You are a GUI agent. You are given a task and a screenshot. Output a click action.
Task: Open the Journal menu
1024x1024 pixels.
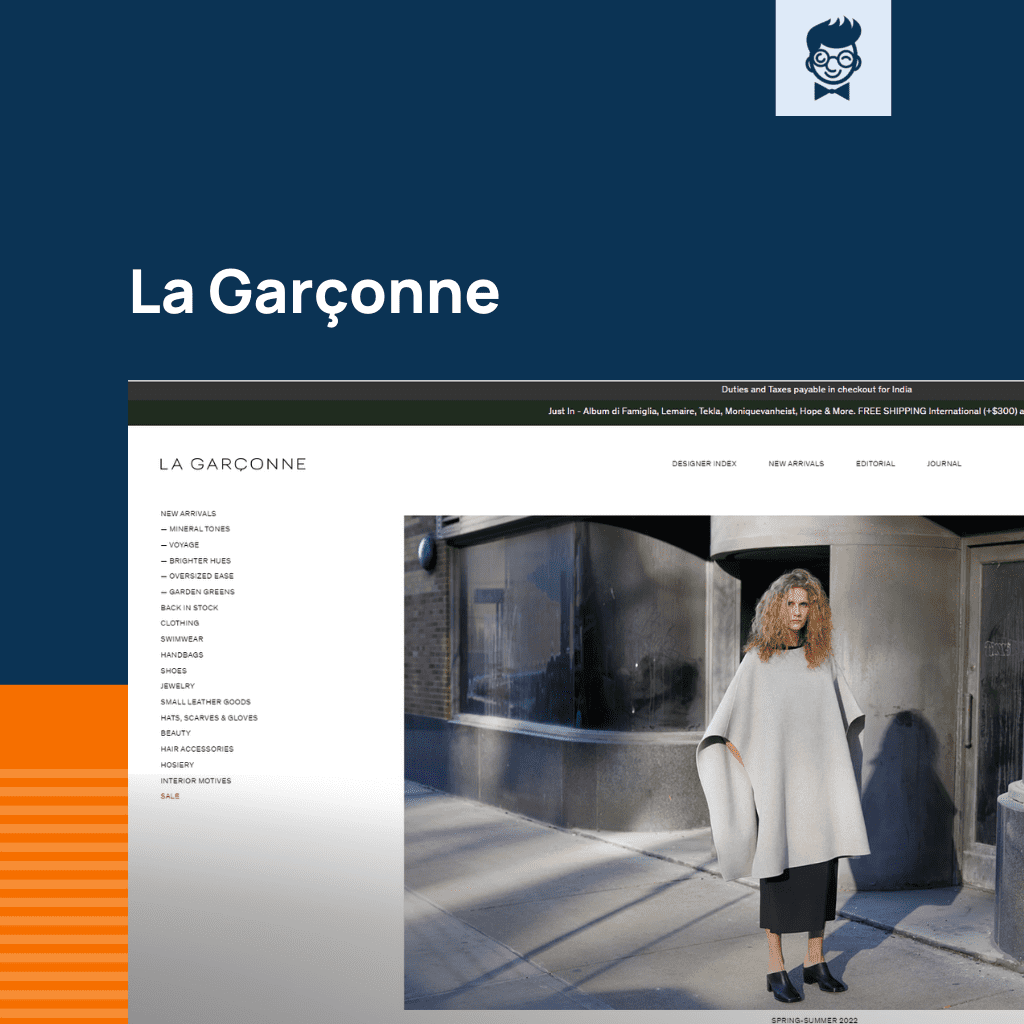tap(944, 464)
